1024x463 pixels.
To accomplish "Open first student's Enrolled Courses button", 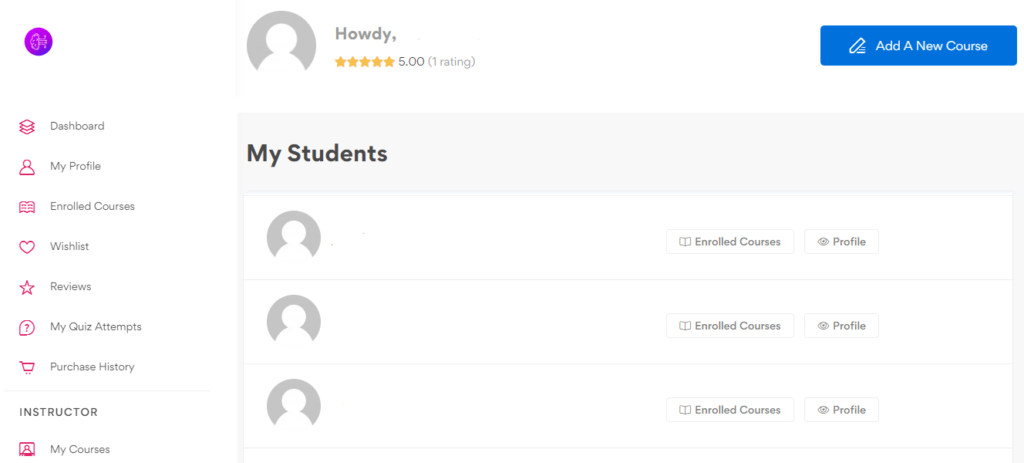I will click(729, 242).
